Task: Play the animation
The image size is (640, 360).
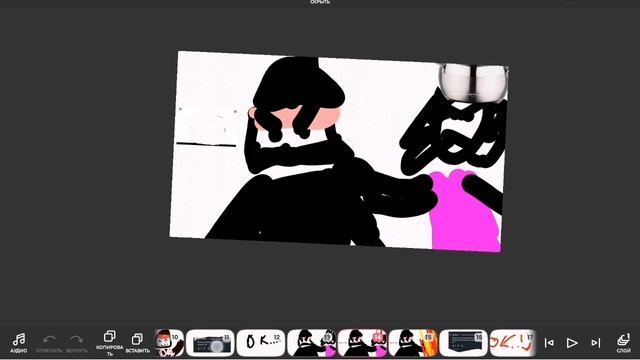Action: click(572, 343)
